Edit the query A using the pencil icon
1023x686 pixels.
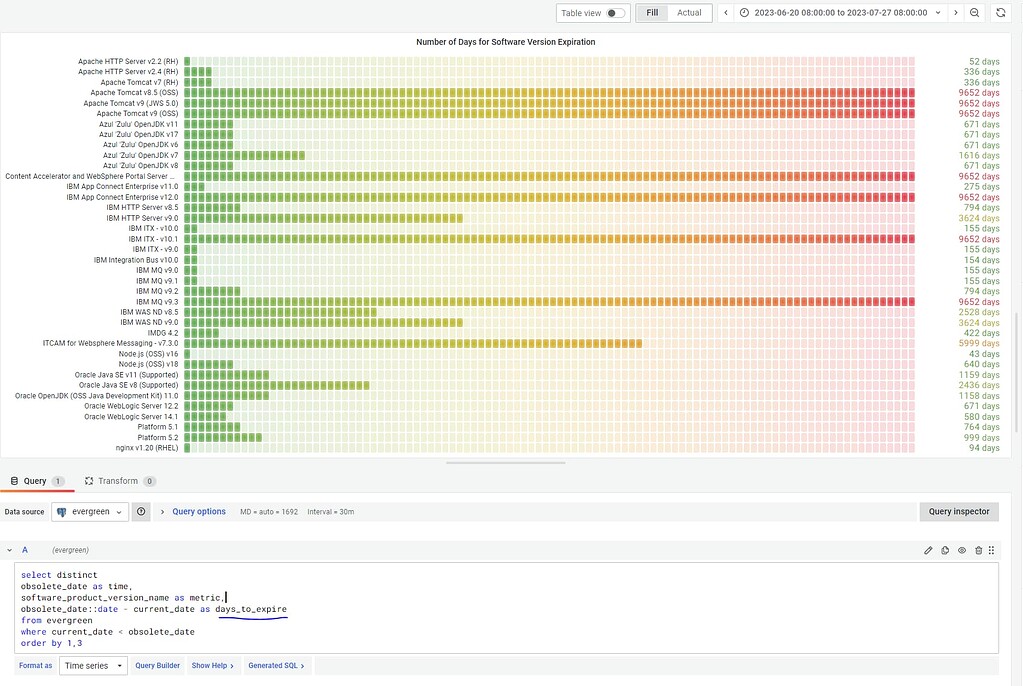tap(928, 550)
